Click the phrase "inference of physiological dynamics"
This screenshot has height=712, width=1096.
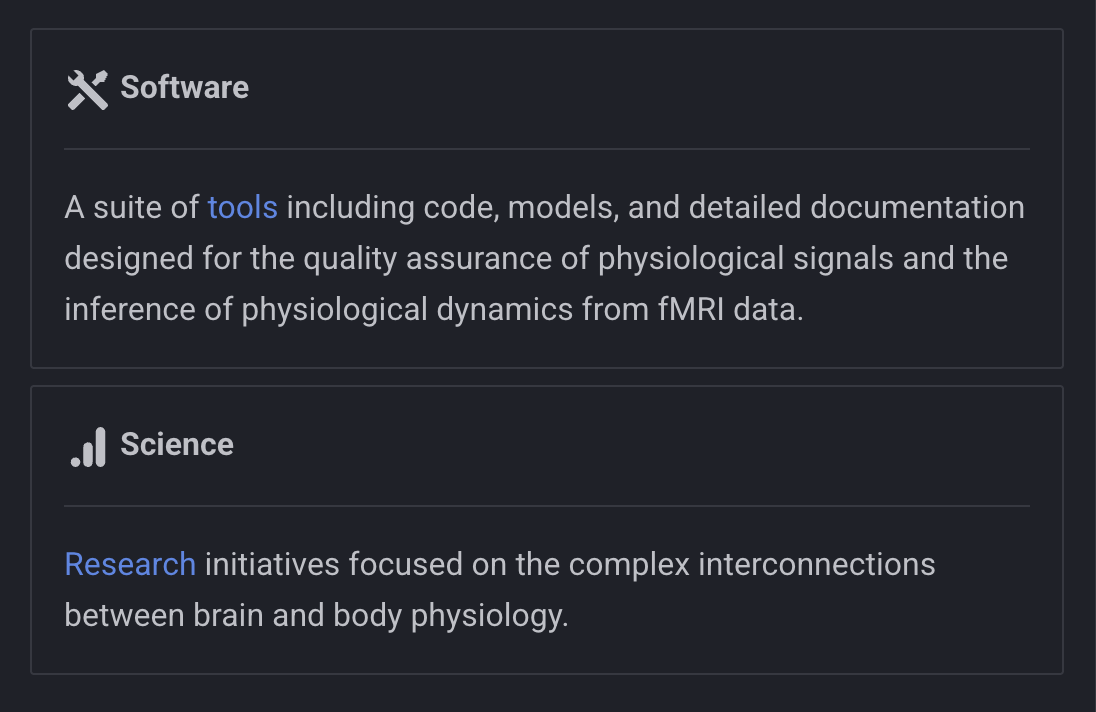pos(318,310)
